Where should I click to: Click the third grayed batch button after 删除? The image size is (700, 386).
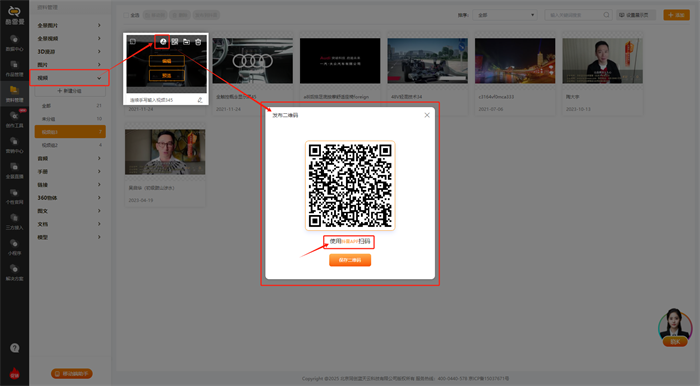(x=206, y=15)
